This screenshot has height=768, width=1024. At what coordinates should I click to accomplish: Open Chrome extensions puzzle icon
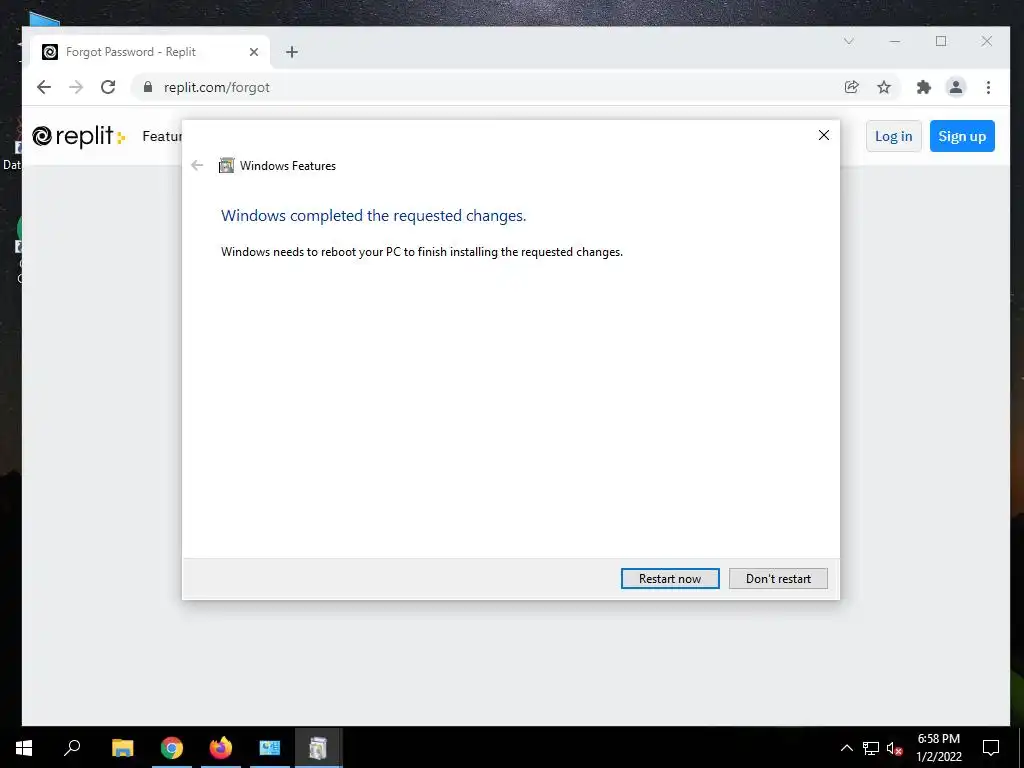click(x=923, y=87)
